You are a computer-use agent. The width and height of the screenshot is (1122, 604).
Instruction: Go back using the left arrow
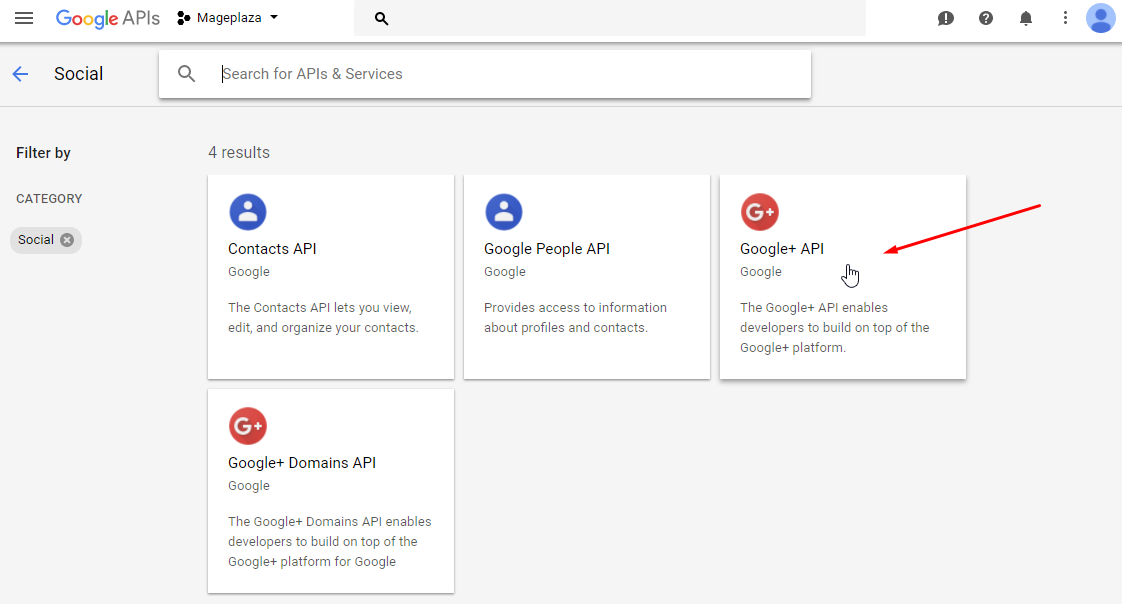pos(20,74)
